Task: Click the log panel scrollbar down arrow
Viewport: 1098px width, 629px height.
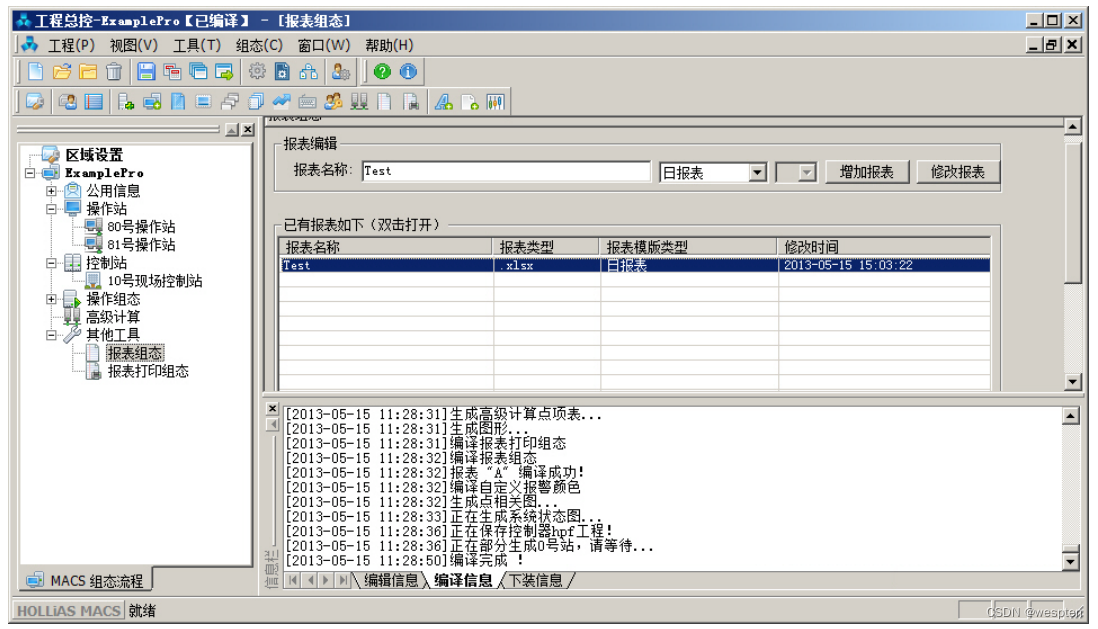Action: (x=1071, y=561)
